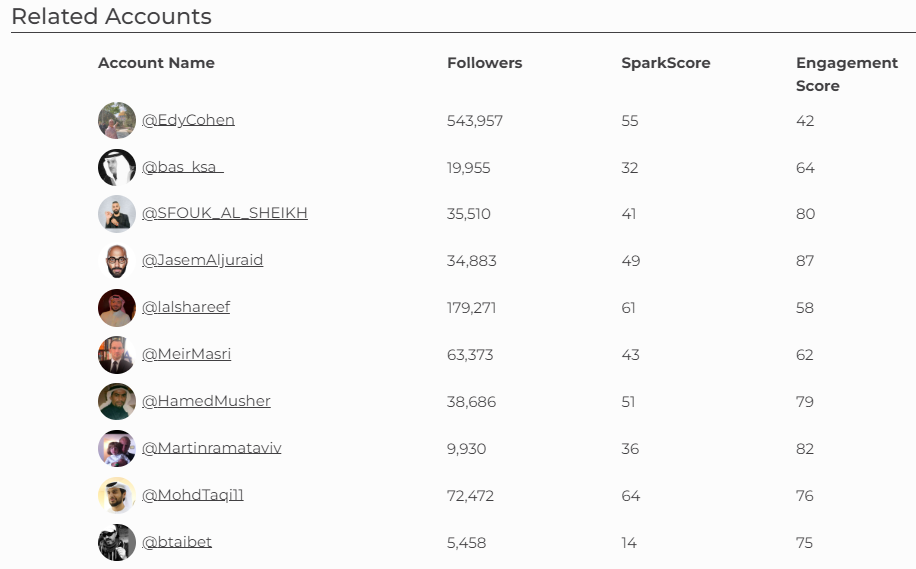Go to the @HamedMusher account link
916x569 pixels.
(x=206, y=401)
